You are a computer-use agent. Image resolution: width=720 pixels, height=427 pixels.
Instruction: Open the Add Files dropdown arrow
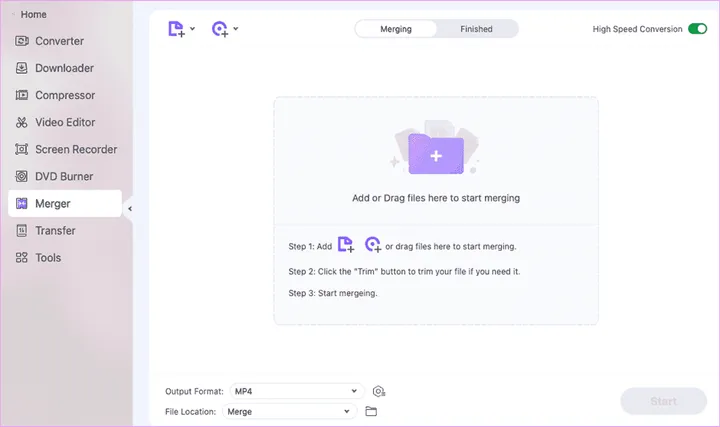[193, 29]
